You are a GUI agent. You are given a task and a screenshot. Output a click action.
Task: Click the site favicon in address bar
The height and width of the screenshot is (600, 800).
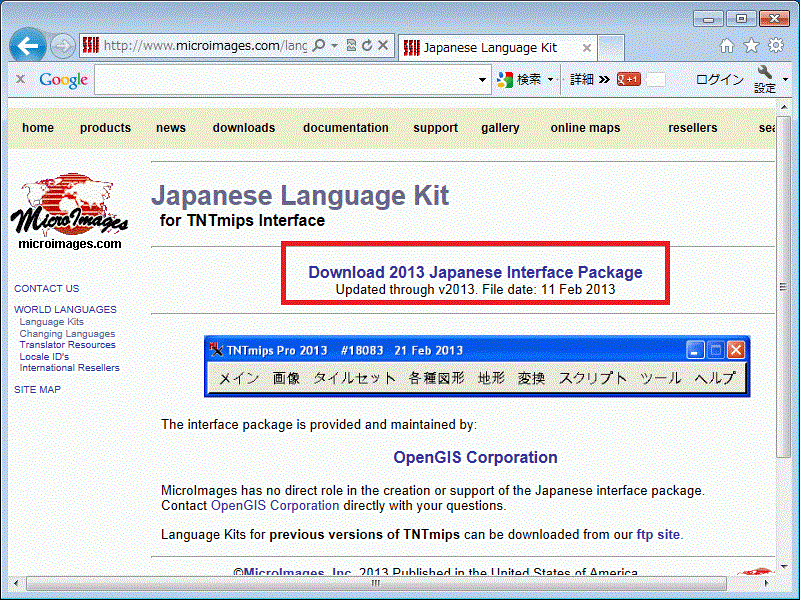91,46
